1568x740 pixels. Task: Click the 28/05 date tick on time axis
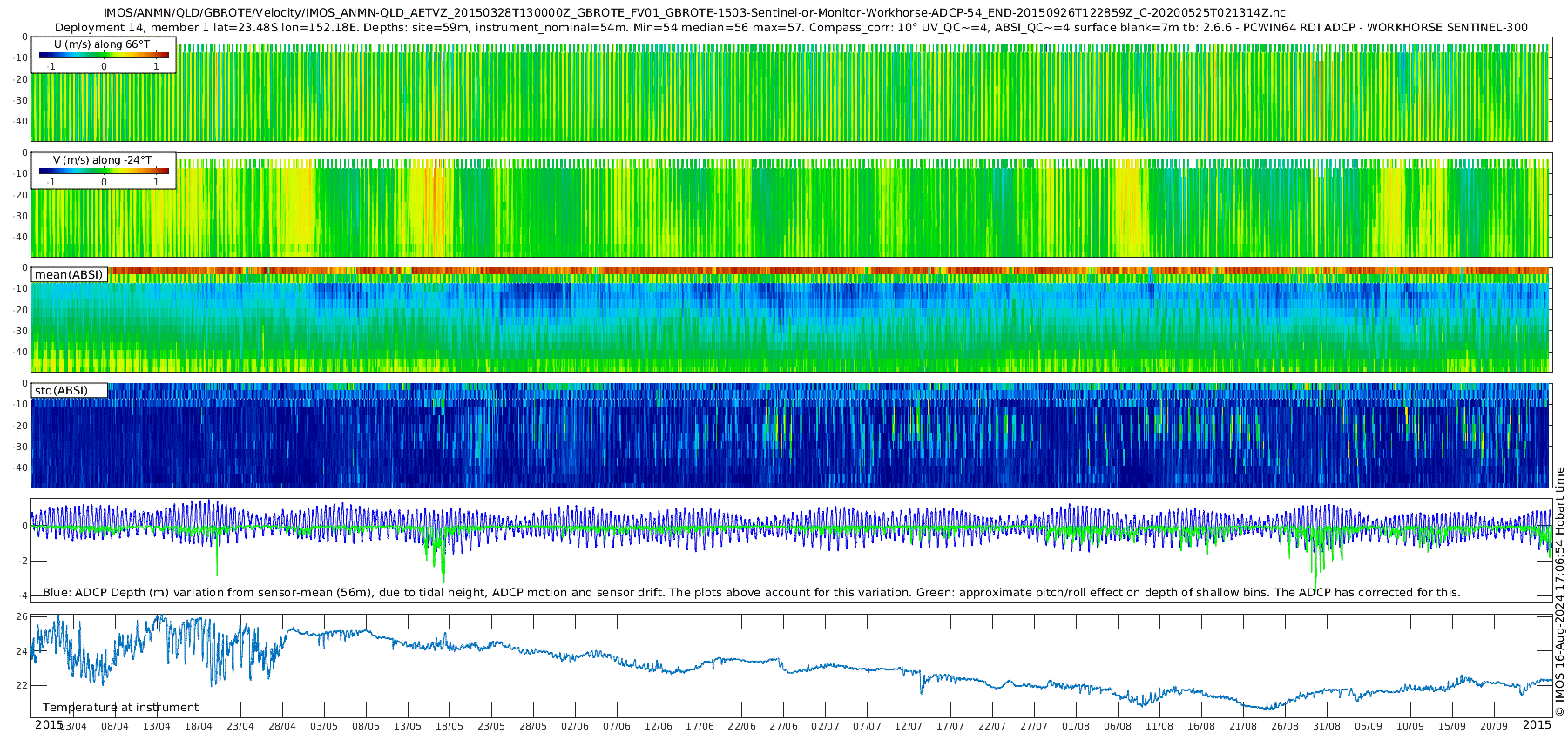pos(532,726)
